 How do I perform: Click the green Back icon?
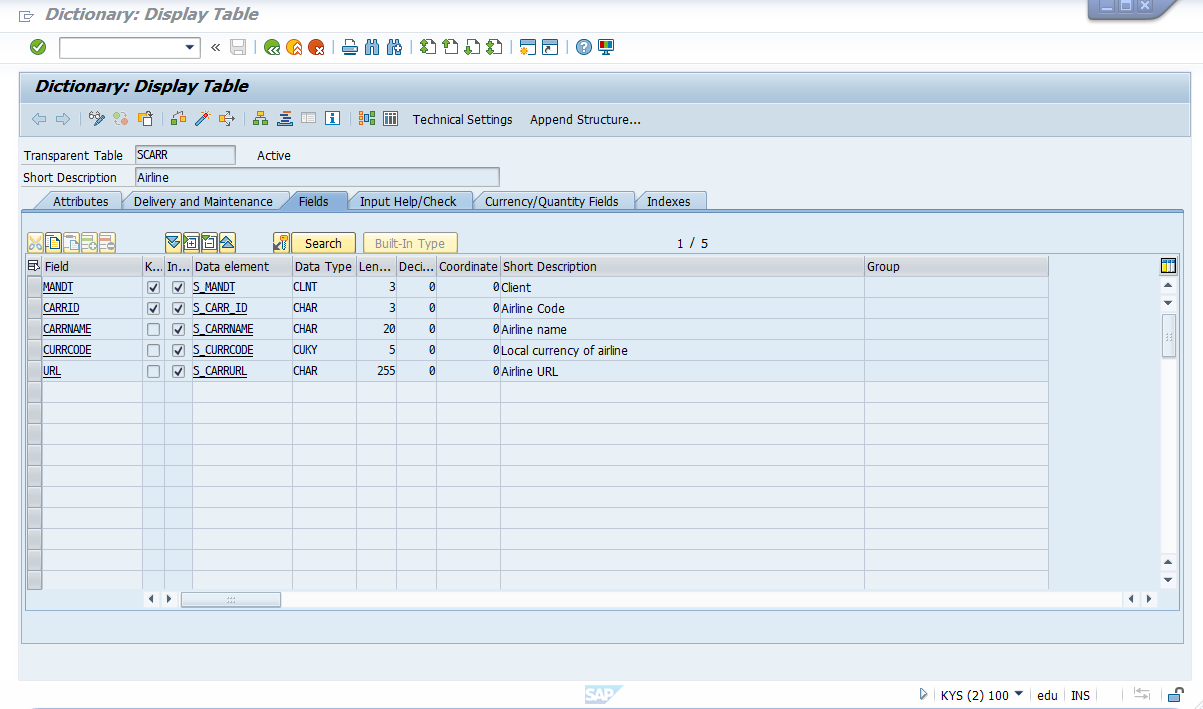[x=272, y=47]
